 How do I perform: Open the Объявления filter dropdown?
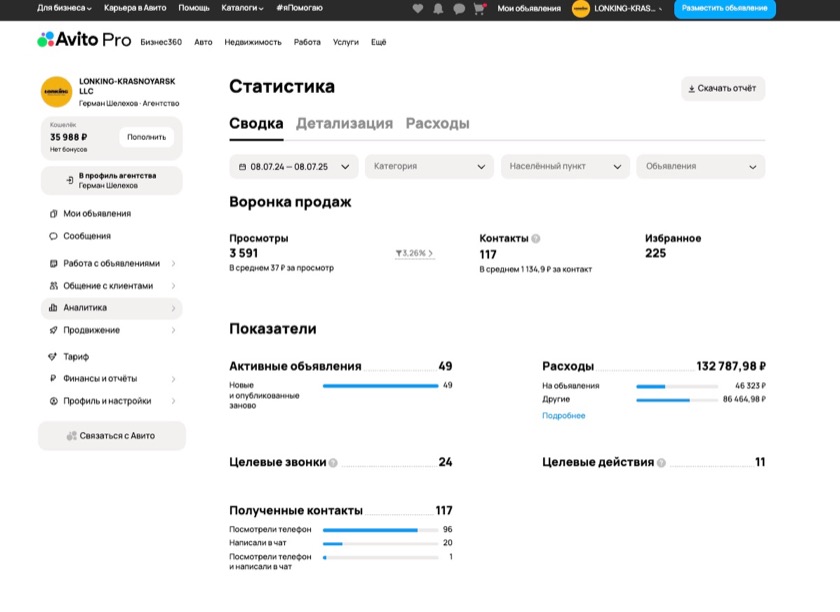coord(701,167)
